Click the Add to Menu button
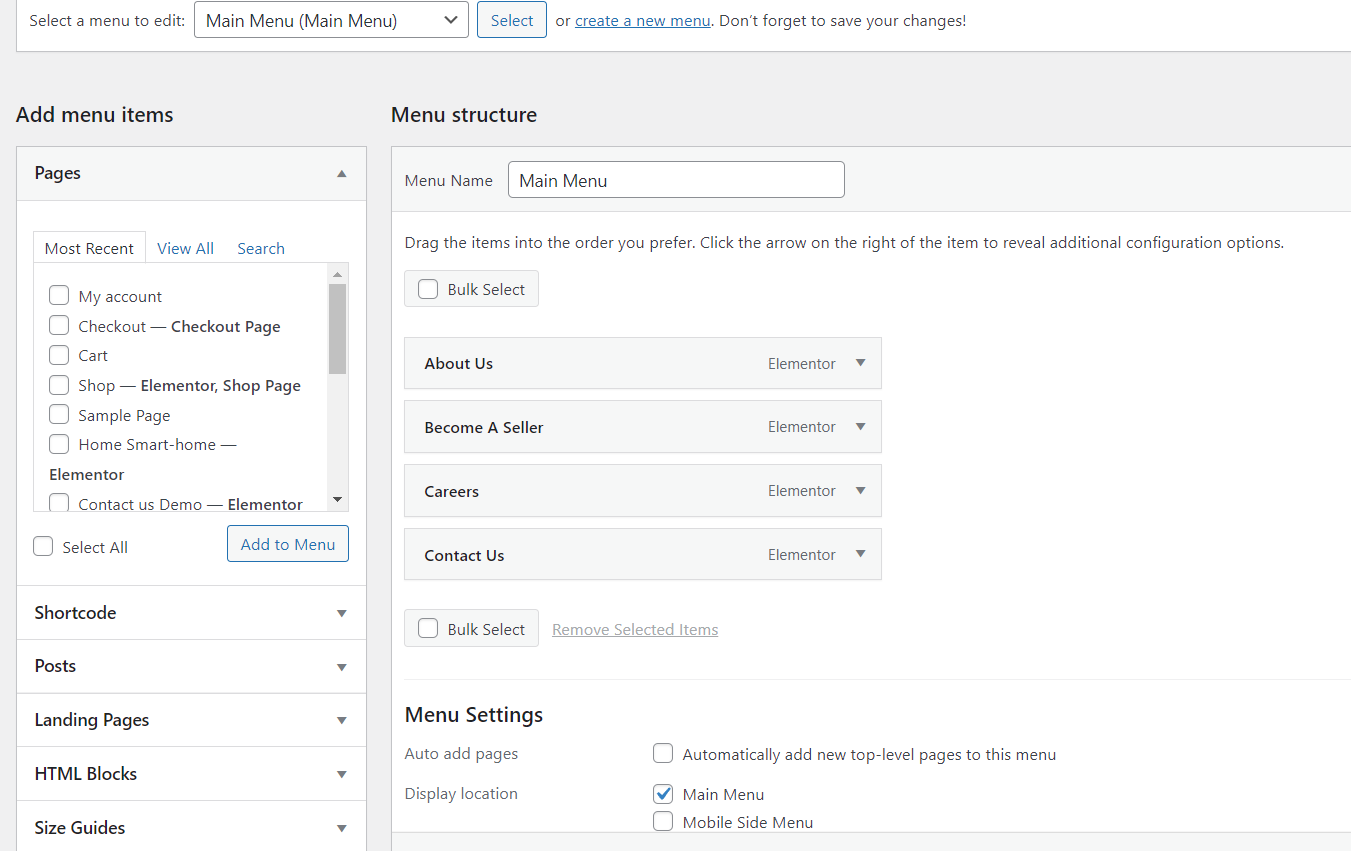This screenshot has width=1351, height=851. (x=288, y=544)
